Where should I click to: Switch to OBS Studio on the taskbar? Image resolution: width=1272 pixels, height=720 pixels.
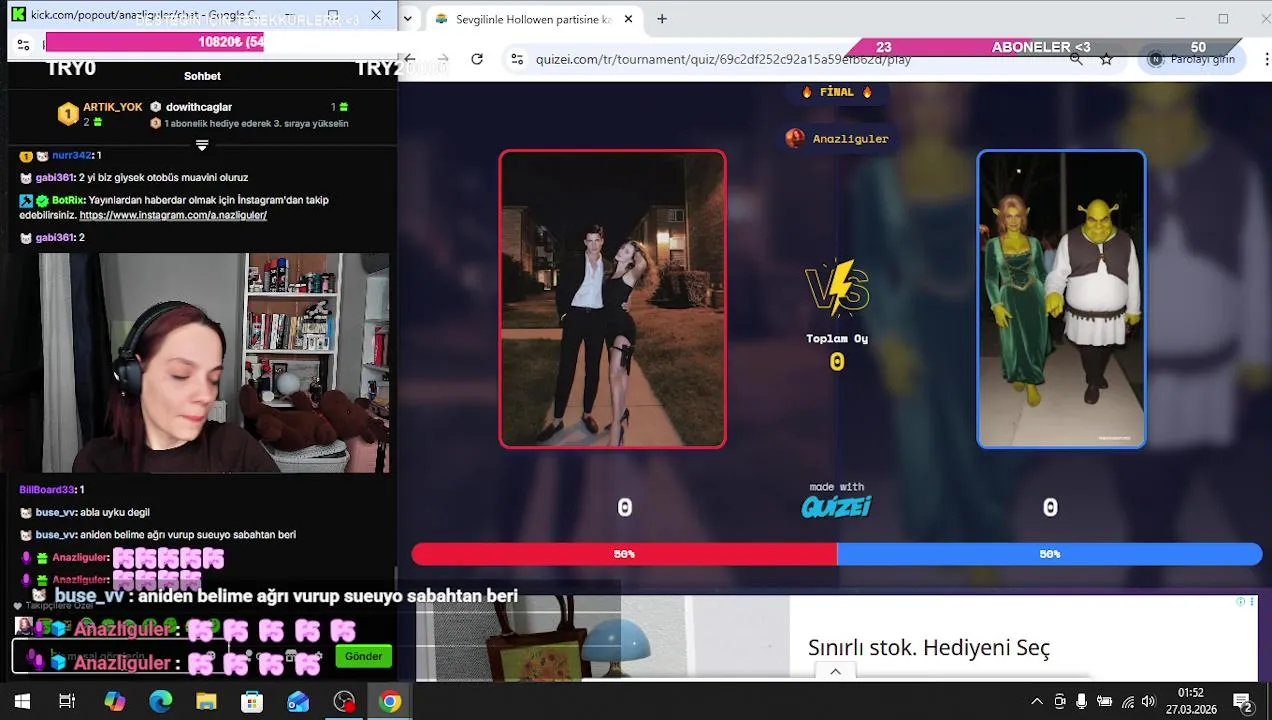[344, 702]
